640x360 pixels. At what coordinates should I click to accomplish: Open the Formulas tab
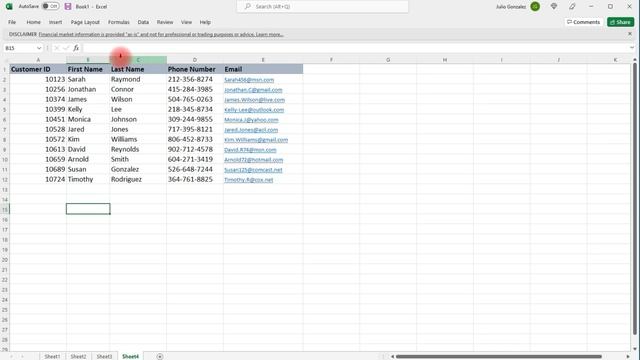click(x=119, y=22)
